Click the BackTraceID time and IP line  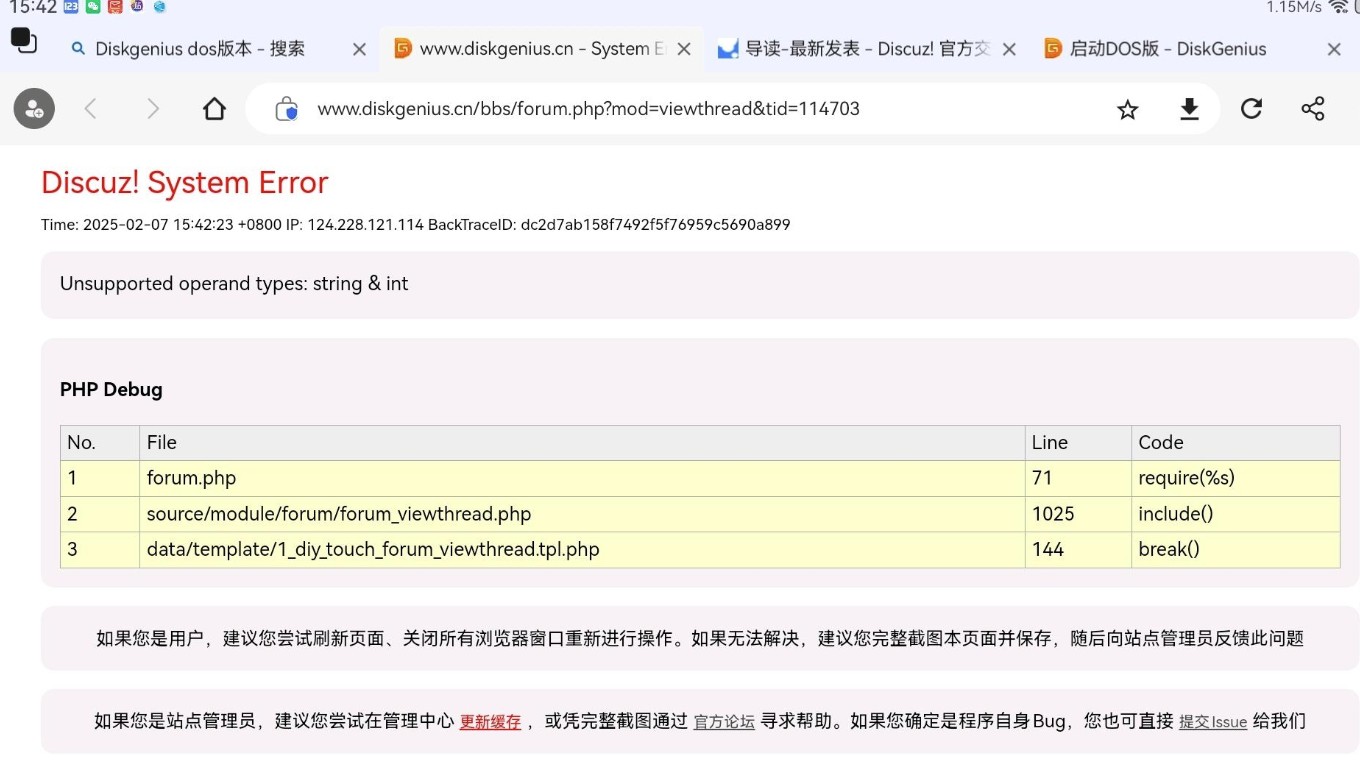[415, 225]
